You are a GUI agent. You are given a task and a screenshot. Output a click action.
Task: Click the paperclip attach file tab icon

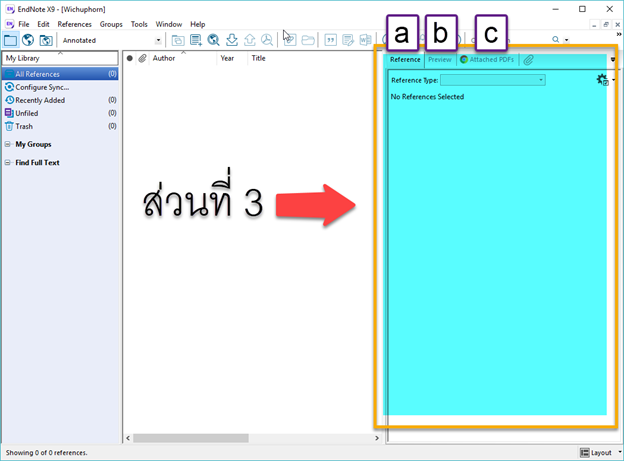529,60
